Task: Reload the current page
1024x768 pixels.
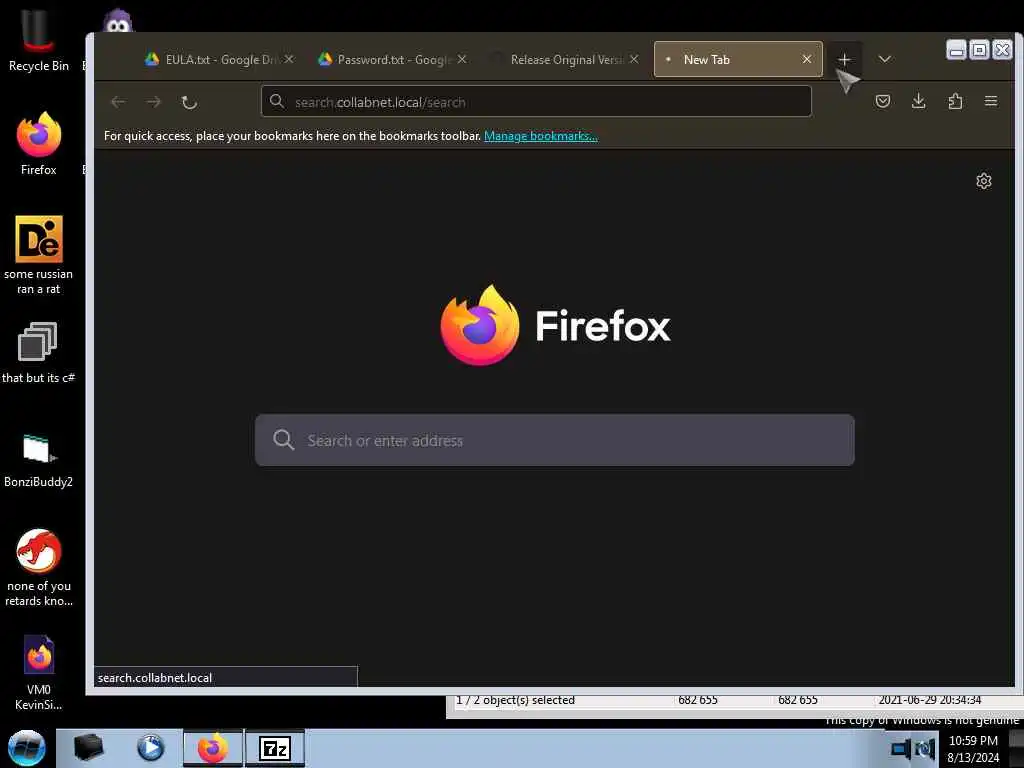Action: [189, 102]
